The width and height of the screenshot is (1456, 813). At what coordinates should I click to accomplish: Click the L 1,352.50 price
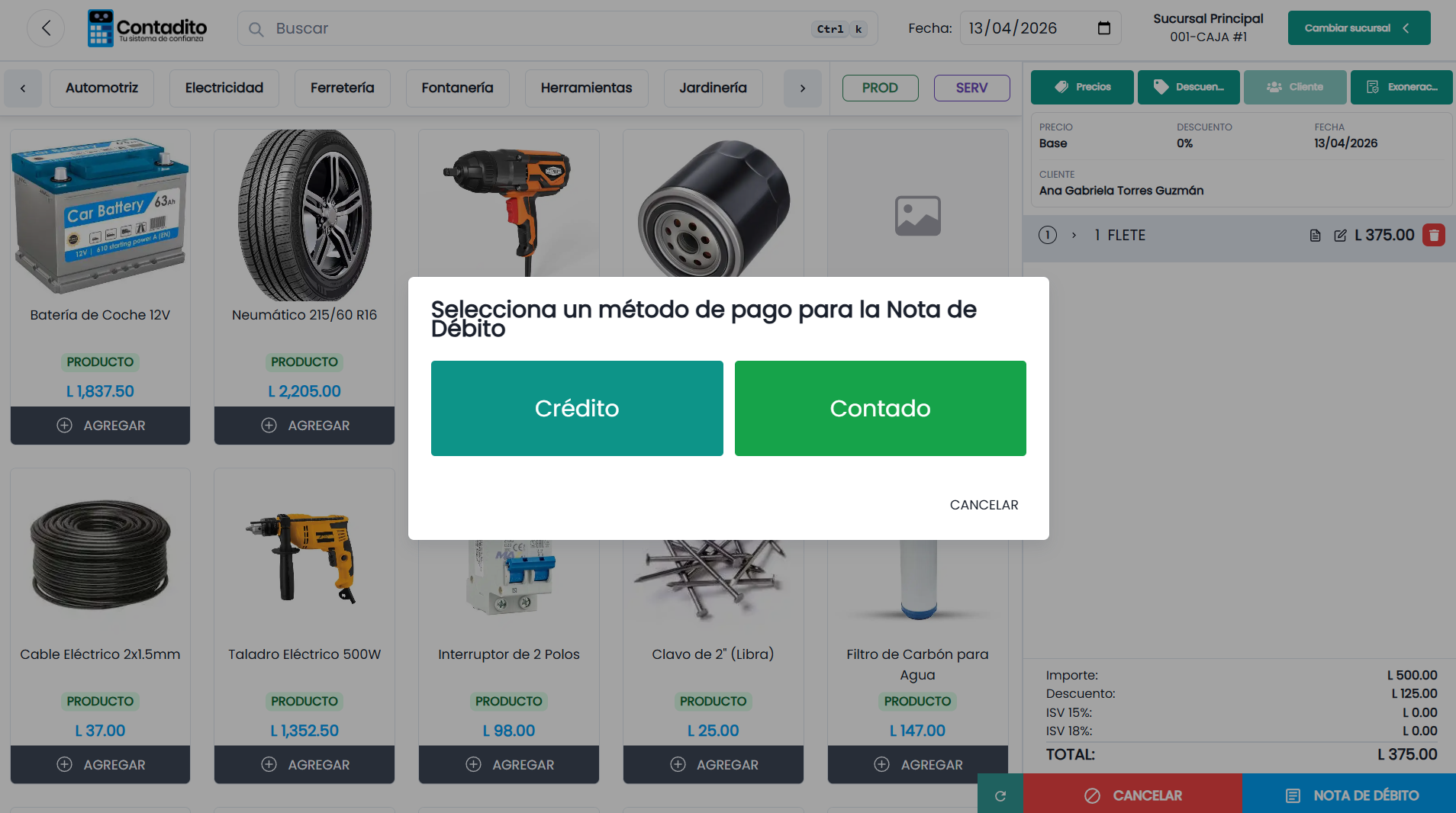(304, 731)
